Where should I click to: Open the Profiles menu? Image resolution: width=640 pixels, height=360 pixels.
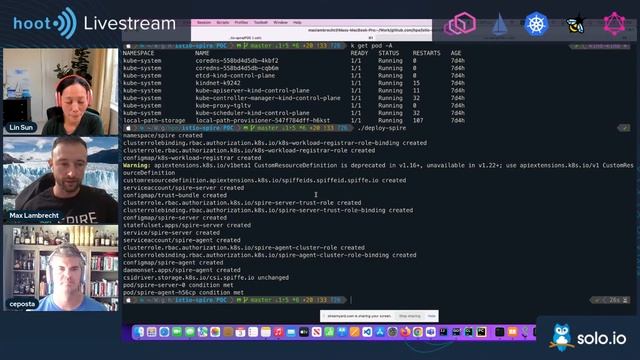coord(241,22)
